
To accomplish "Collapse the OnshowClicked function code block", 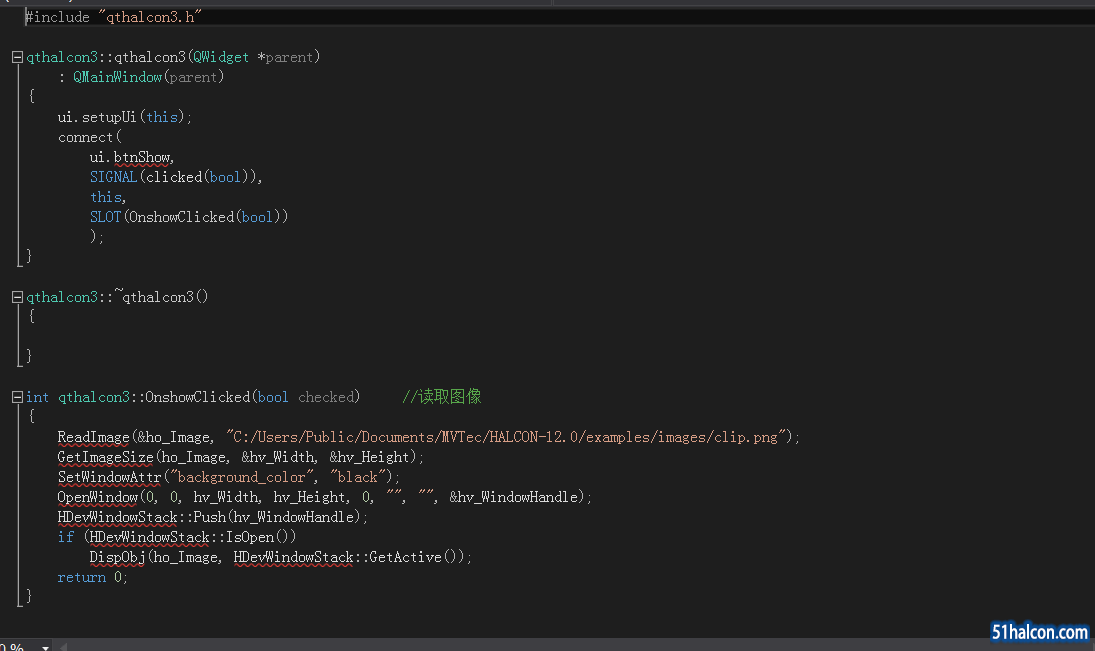I will coord(17,397).
